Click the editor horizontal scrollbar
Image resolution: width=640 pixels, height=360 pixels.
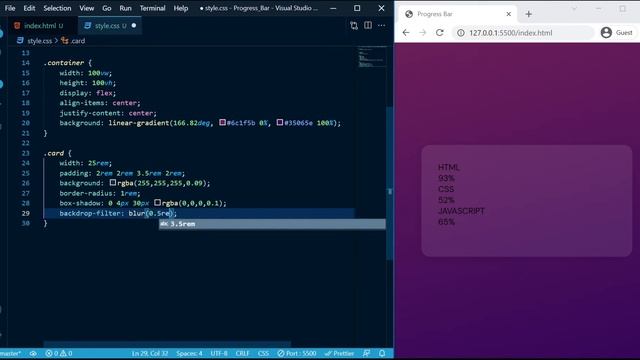click(167, 344)
